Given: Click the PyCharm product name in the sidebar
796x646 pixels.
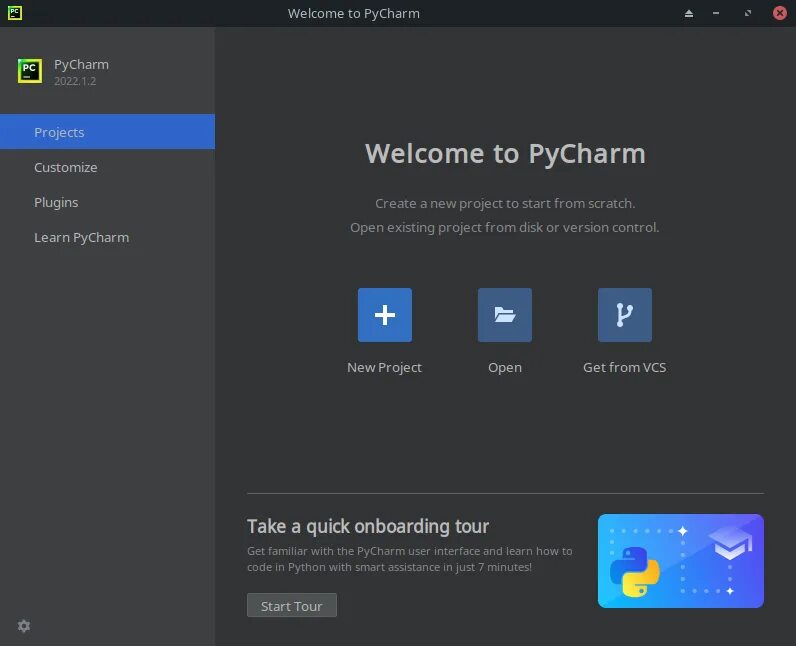Looking at the screenshot, I should (x=81, y=64).
